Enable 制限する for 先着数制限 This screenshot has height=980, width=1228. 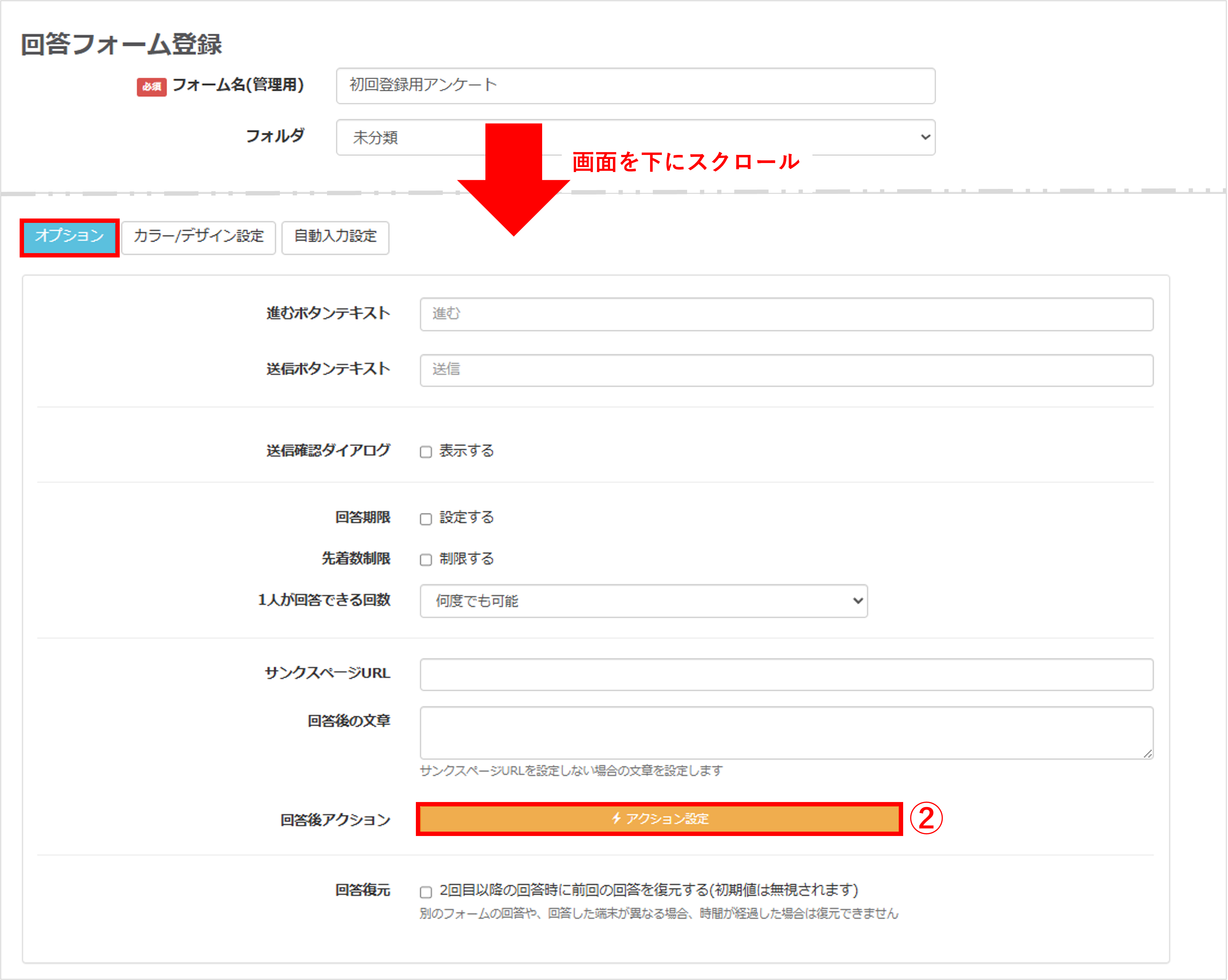[426, 560]
